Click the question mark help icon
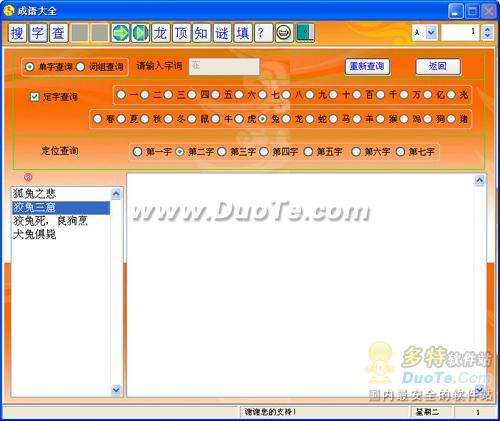The image size is (500, 421). 263,33
